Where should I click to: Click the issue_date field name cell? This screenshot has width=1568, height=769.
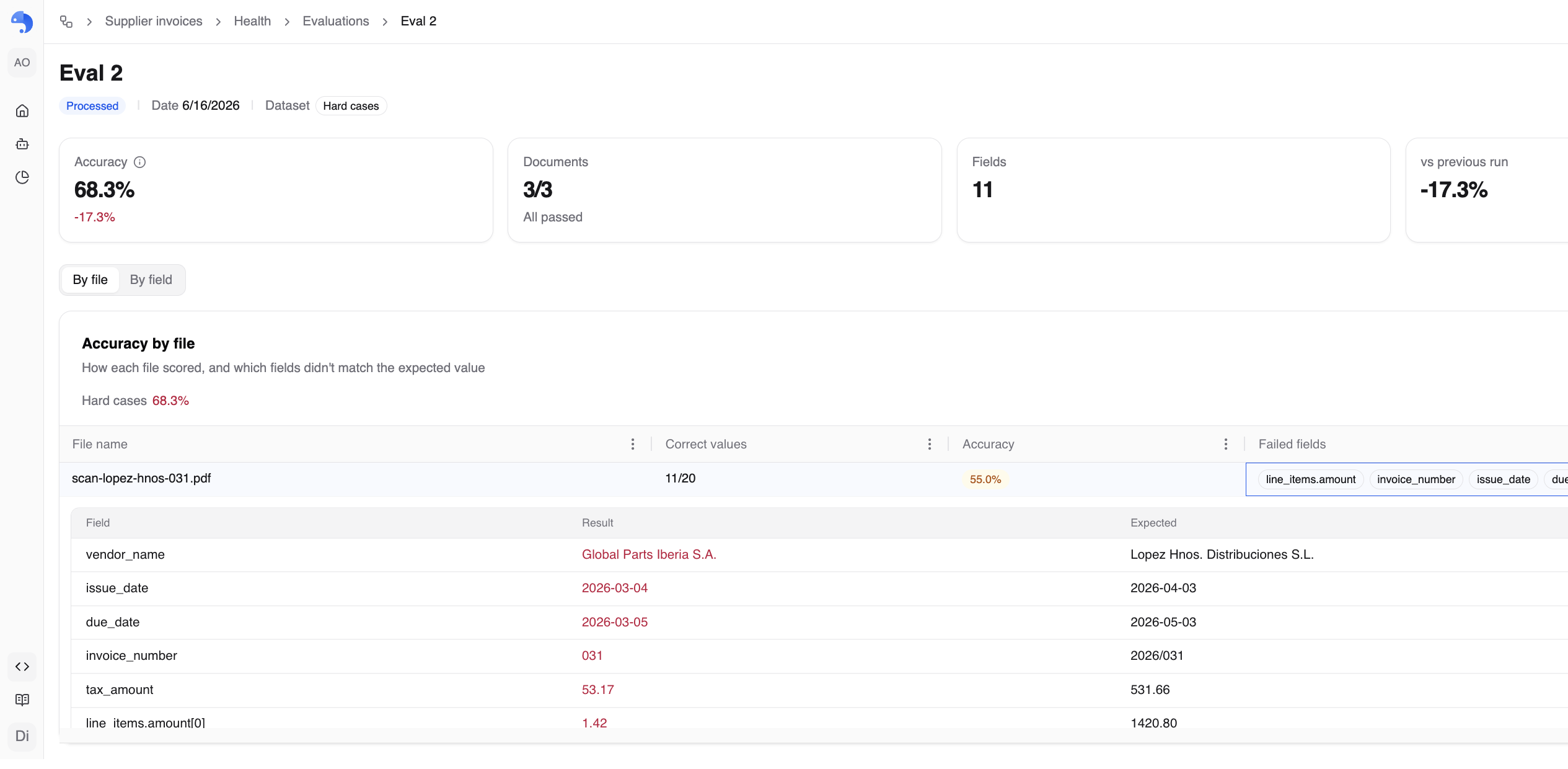[117, 588]
